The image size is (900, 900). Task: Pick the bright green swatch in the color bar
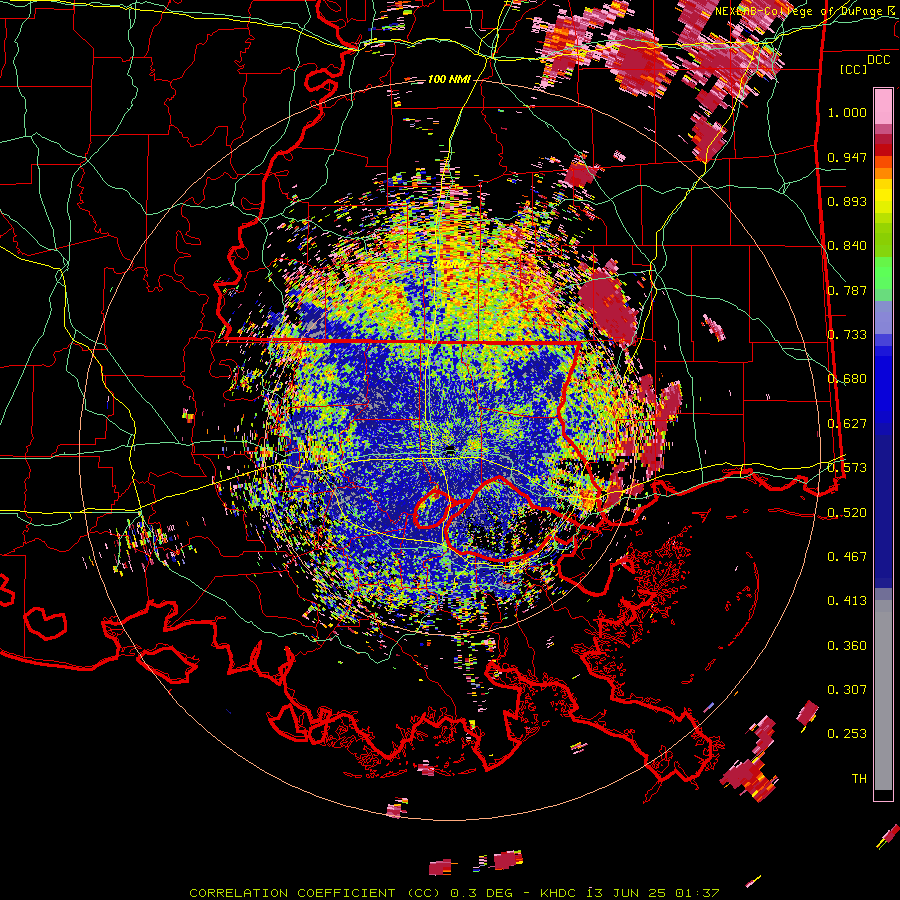[883, 273]
